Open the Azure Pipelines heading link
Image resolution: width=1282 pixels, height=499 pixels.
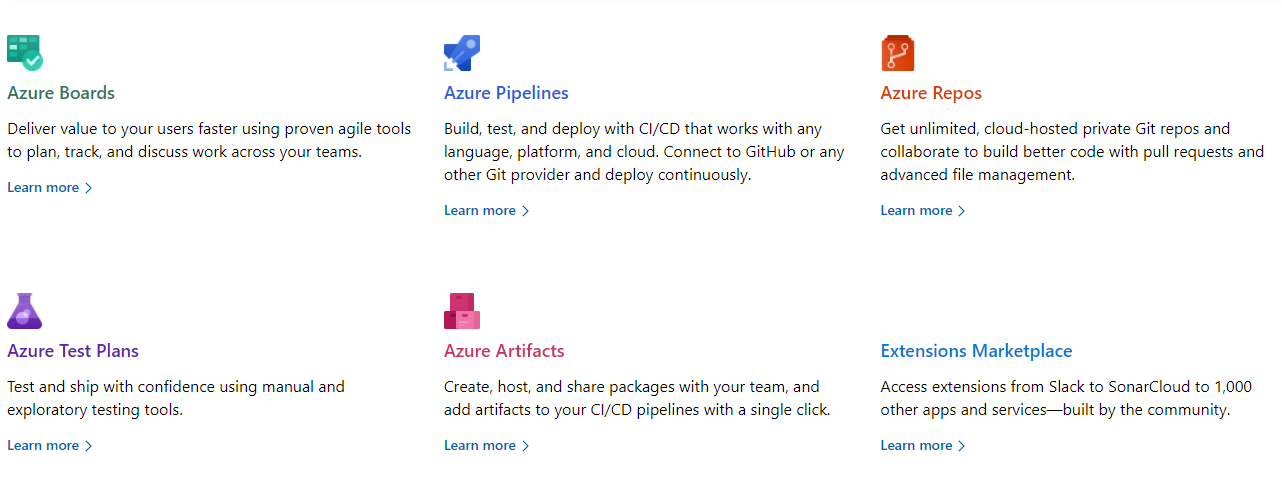[x=506, y=93]
